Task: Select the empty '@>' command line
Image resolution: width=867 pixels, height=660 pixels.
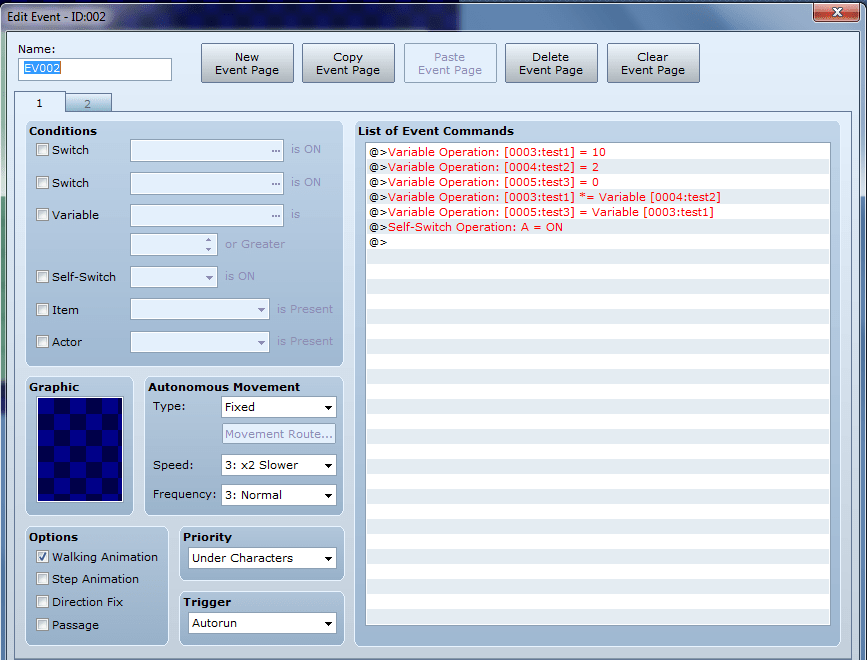Action: point(598,242)
